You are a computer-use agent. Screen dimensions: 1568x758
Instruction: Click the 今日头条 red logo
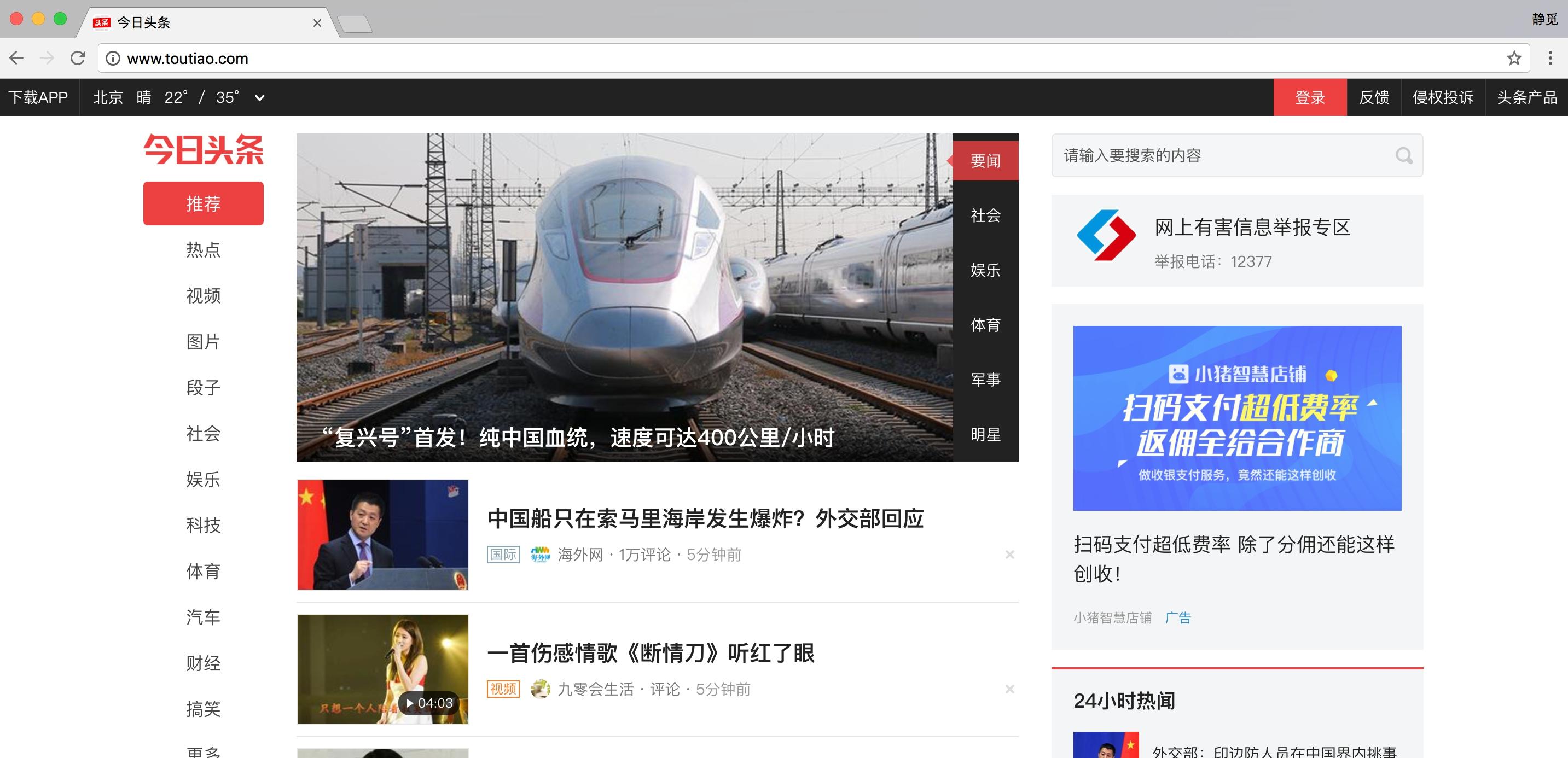[204, 150]
